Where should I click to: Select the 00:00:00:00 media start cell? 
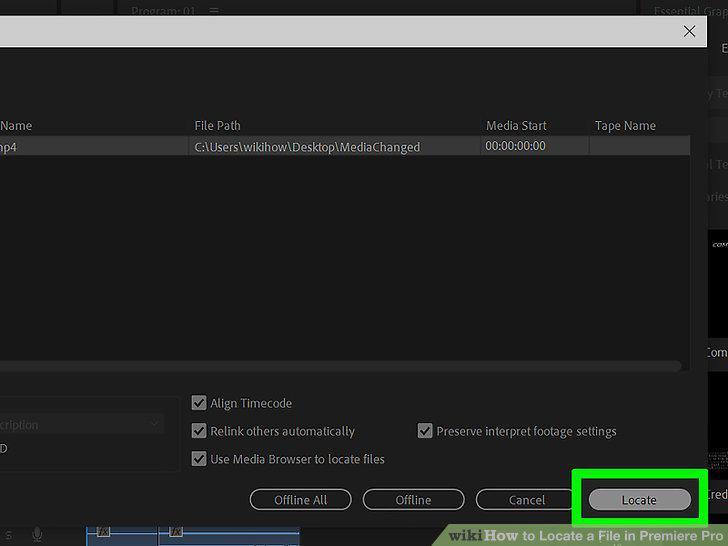pyautogui.click(x=534, y=146)
